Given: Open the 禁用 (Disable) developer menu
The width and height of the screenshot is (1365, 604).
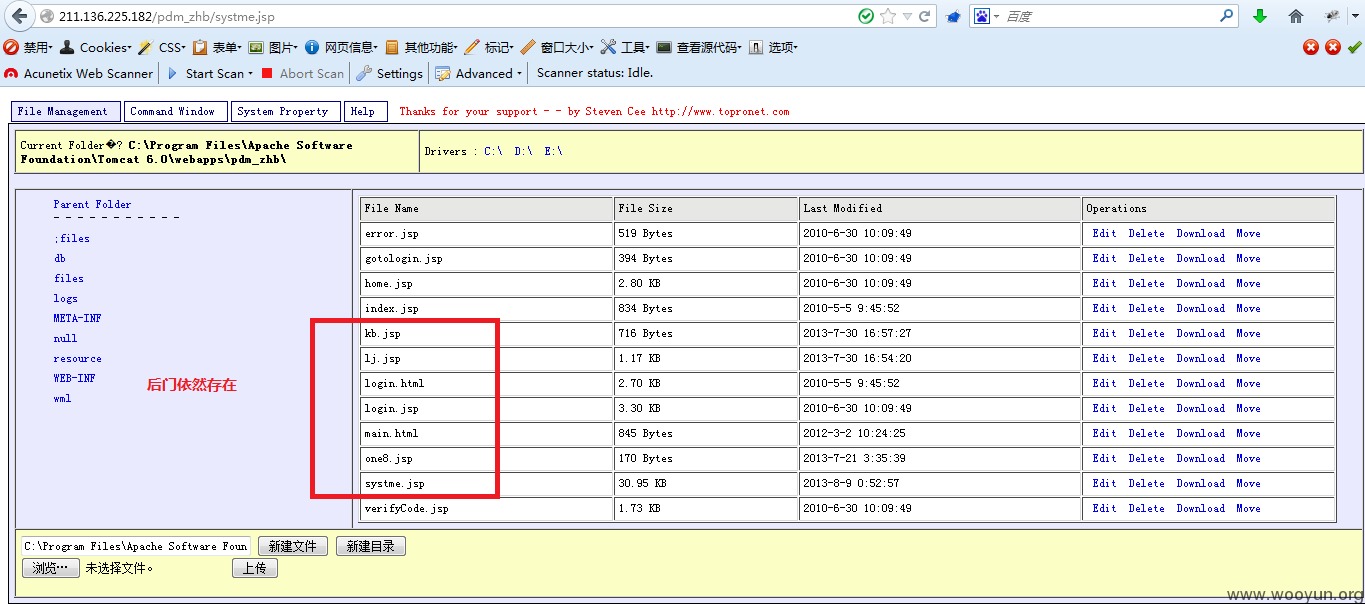Looking at the screenshot, I should tap(27, 47).
